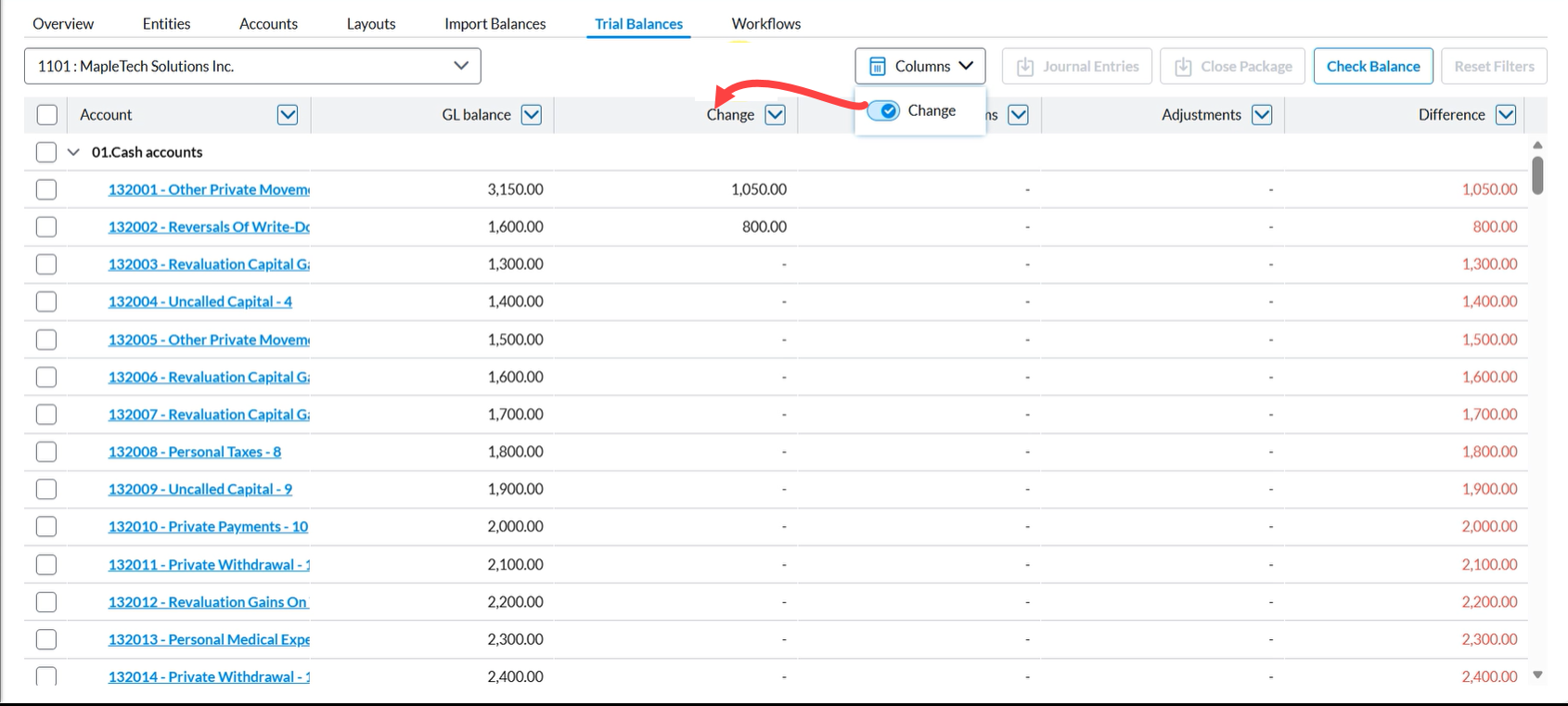Viewport: 1568px width, 706px height.
Task: Open the Import Balances tab
Action: (x=495, y=24)
